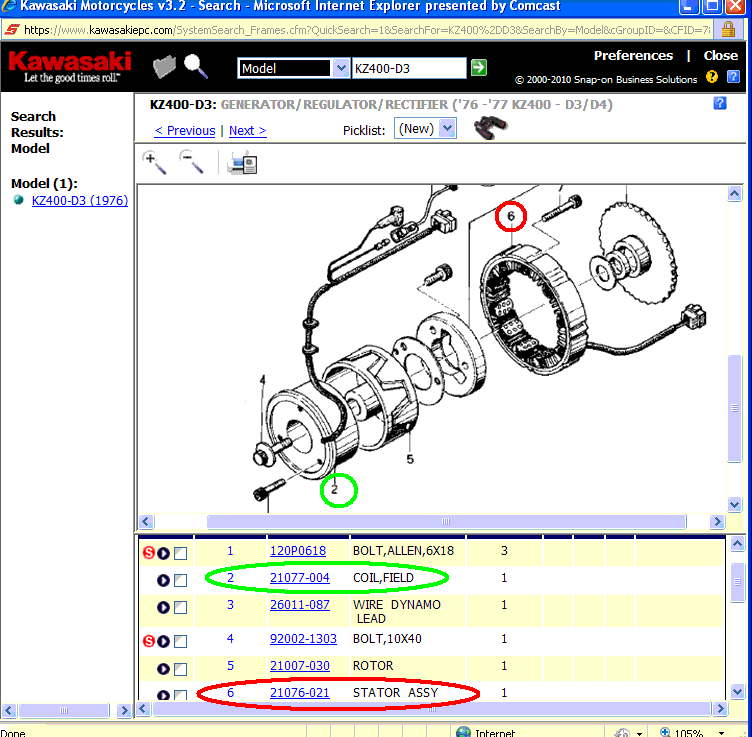Click reference number 5 in parts list

pos(230,666)
